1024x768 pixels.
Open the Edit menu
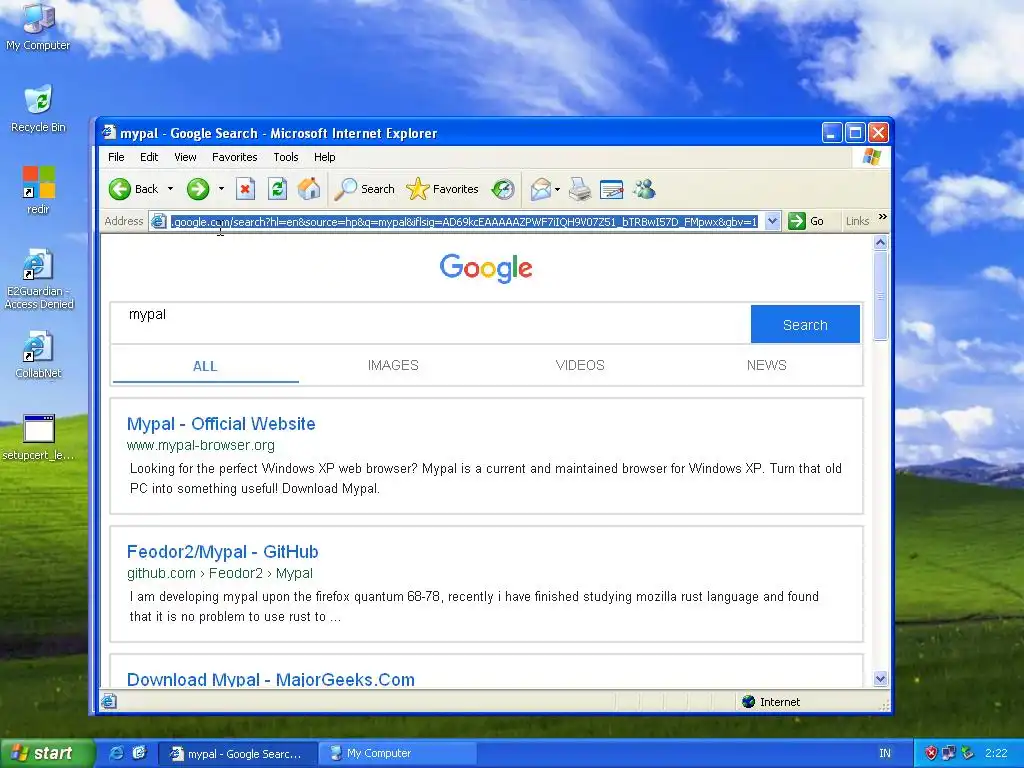(x=149, y=157)
